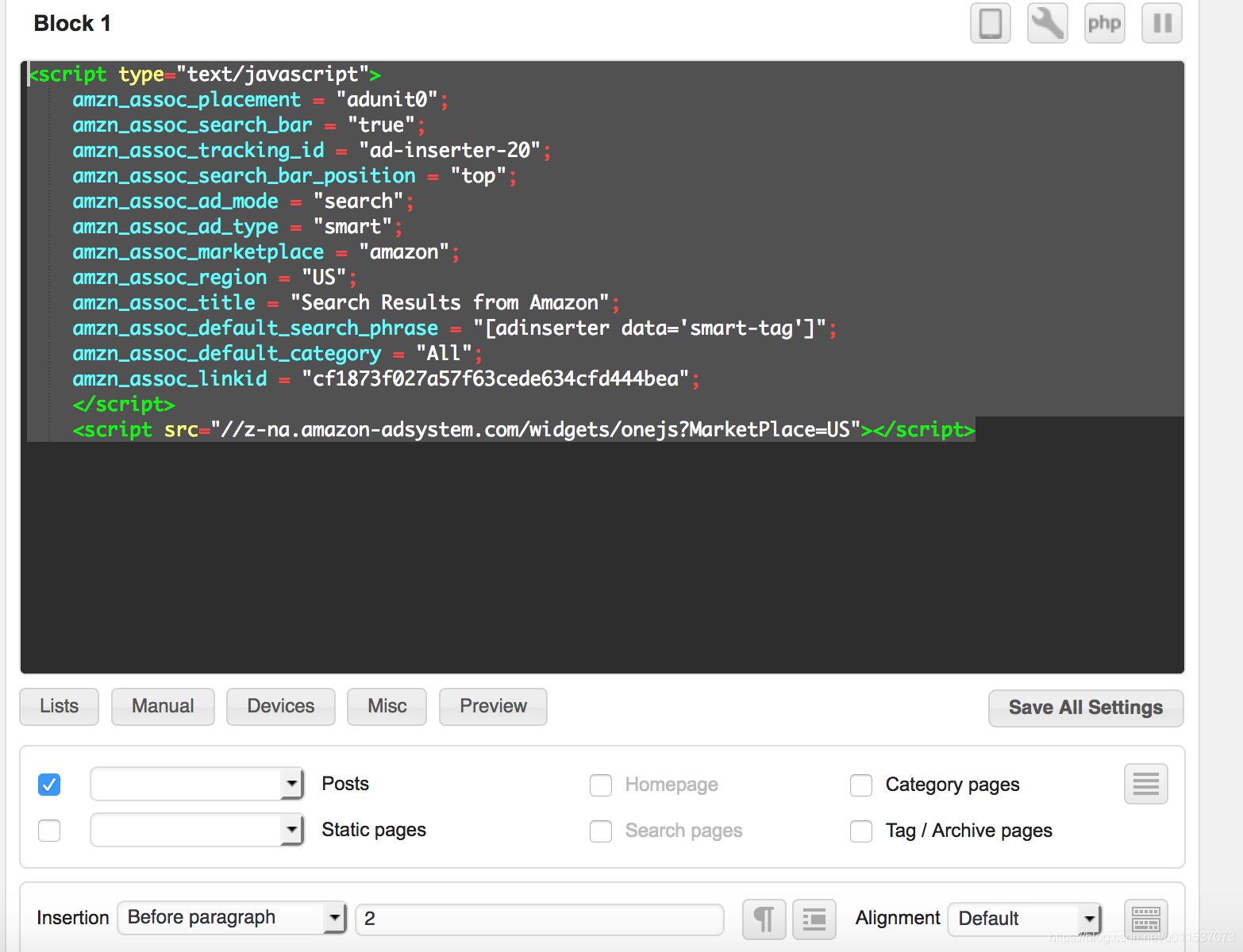Open the Lists tab

tap(60, 706)
